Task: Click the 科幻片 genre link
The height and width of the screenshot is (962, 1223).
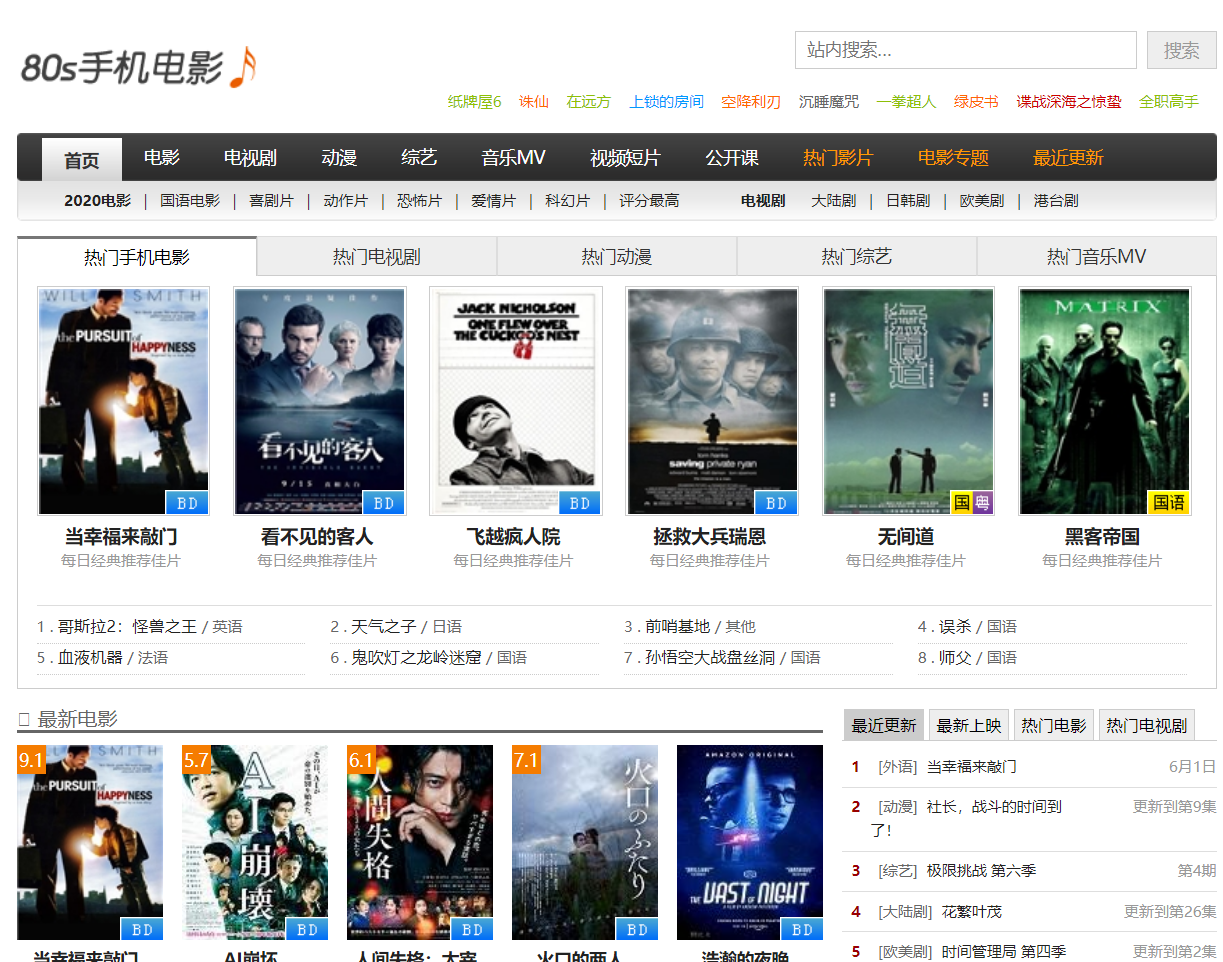Action: (x=567, y=200)
